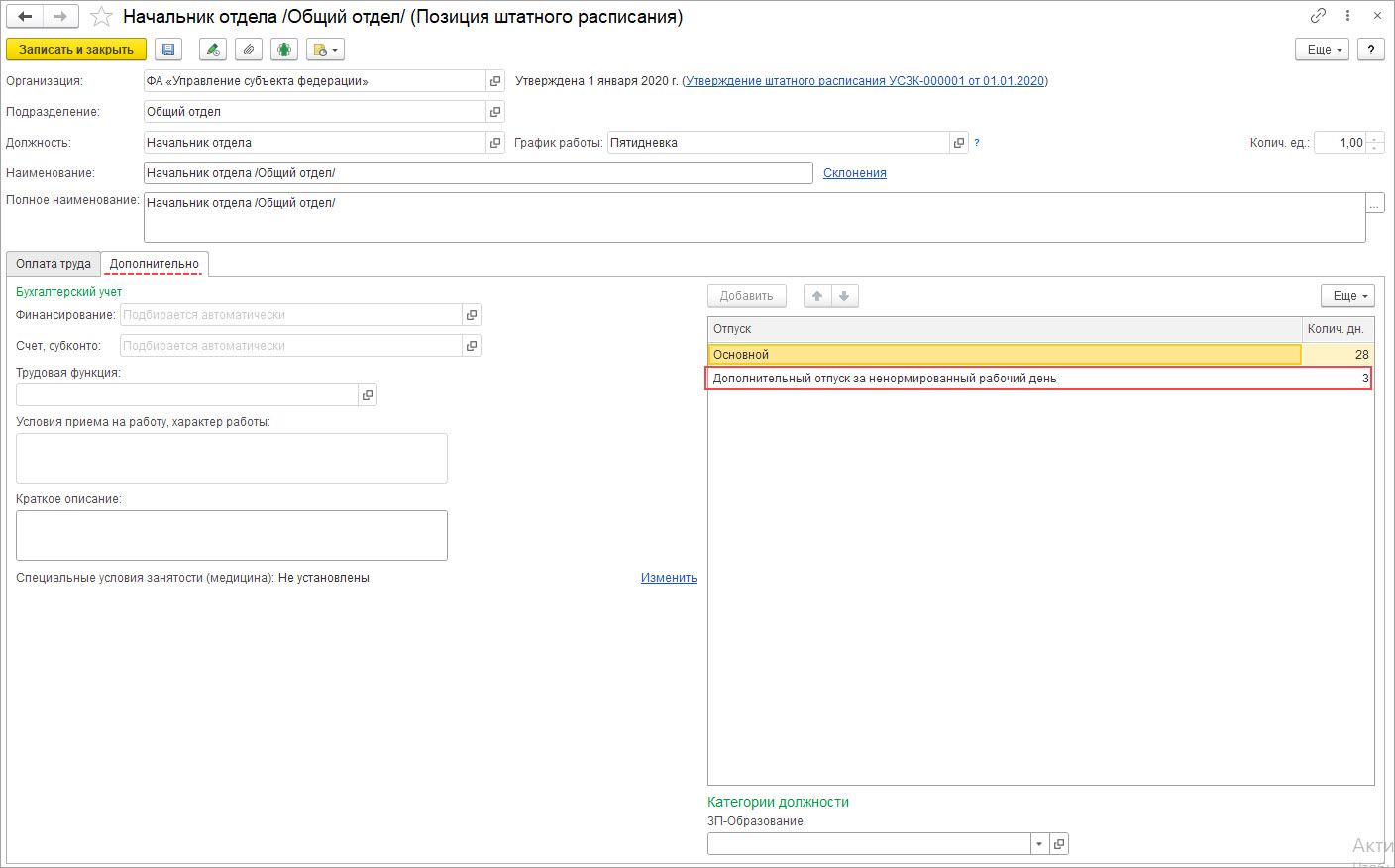This screenshot has width=1395, height=868.
Task: Focus the Подразделение input field
Action: click(315, 112)
